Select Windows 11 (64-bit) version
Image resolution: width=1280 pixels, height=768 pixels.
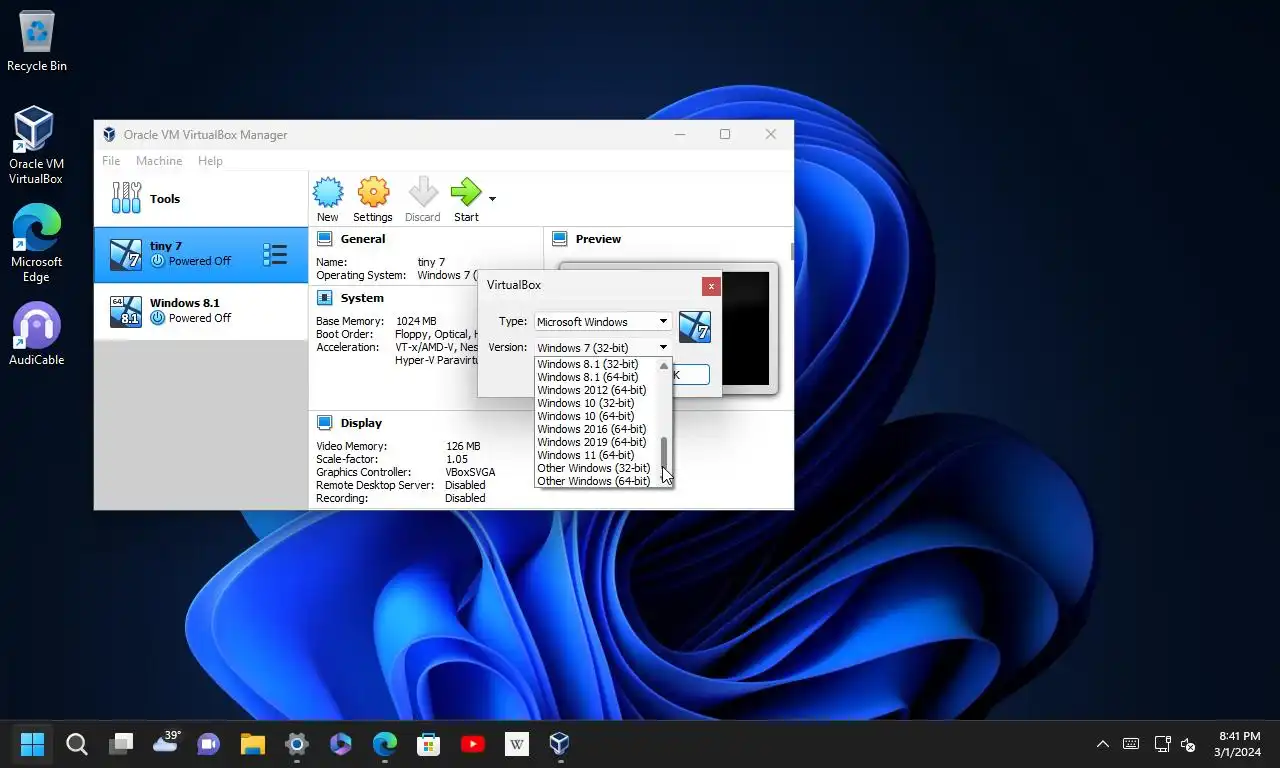(x=597, y=455)
